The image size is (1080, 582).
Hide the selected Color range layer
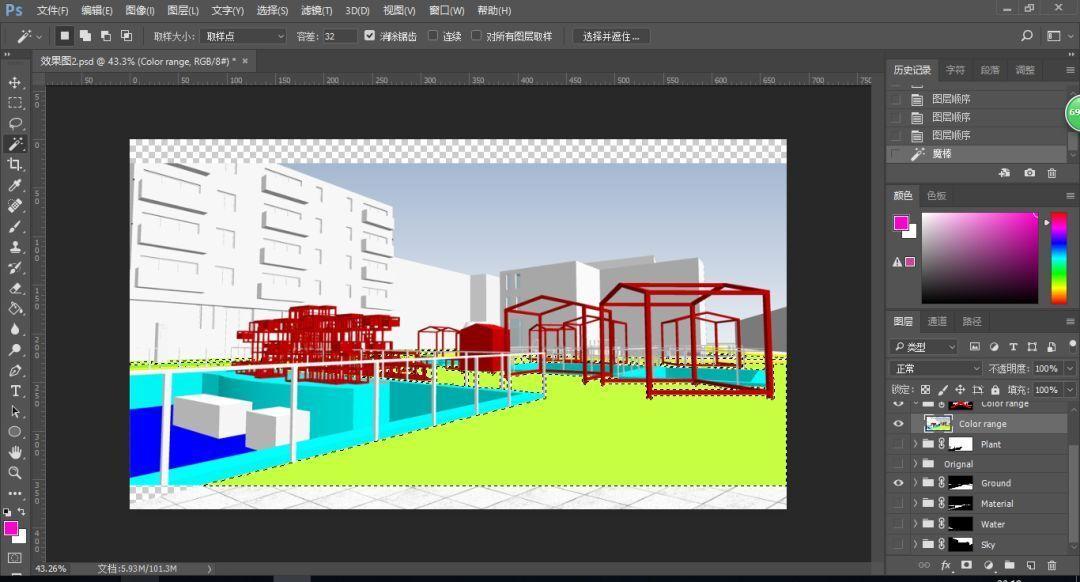point(898,424)
